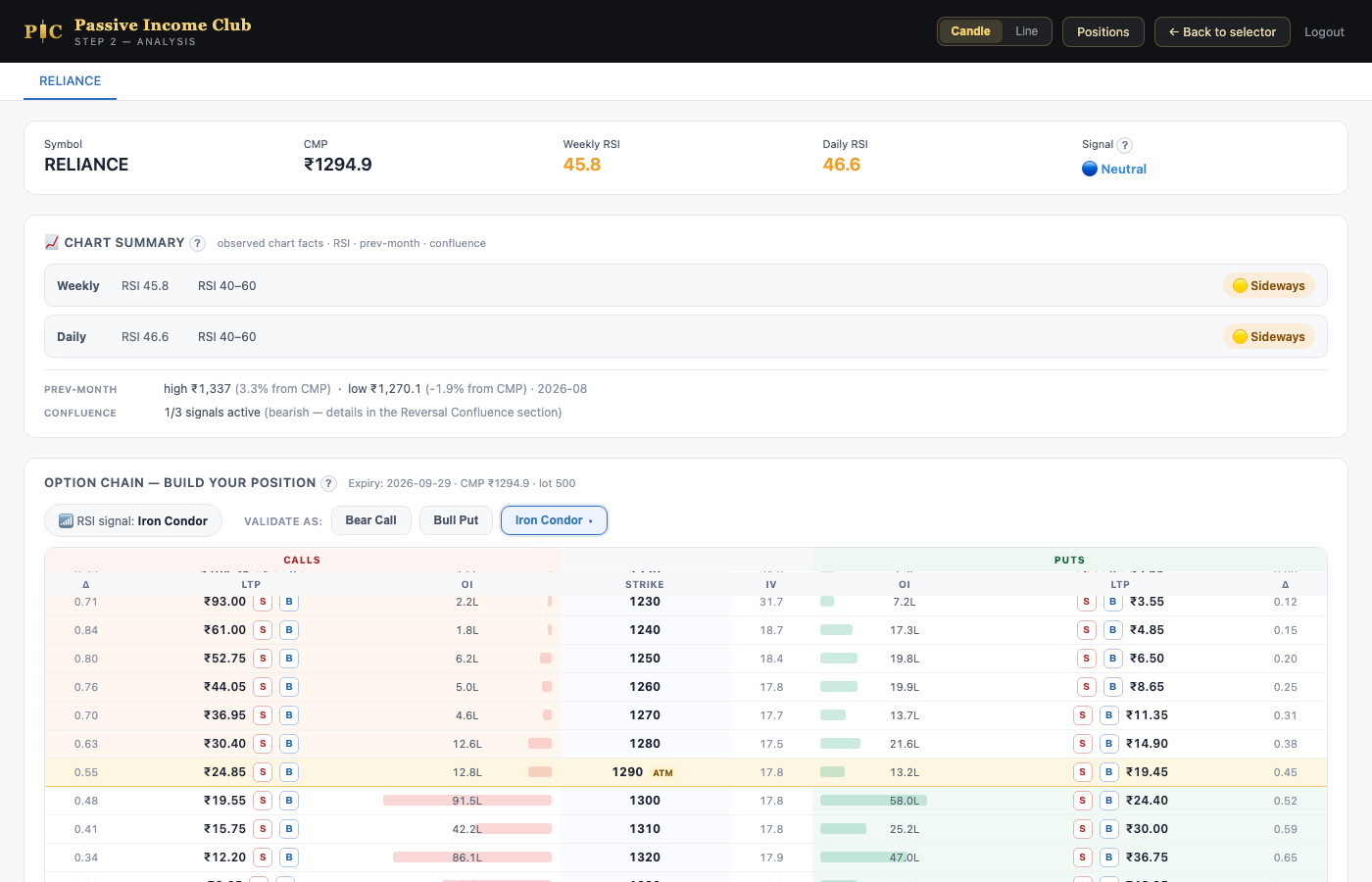Buy the 1320 strike put
Image resolution: width=1372 pixels, height=882 pixels.
(x=1108, y=857)
